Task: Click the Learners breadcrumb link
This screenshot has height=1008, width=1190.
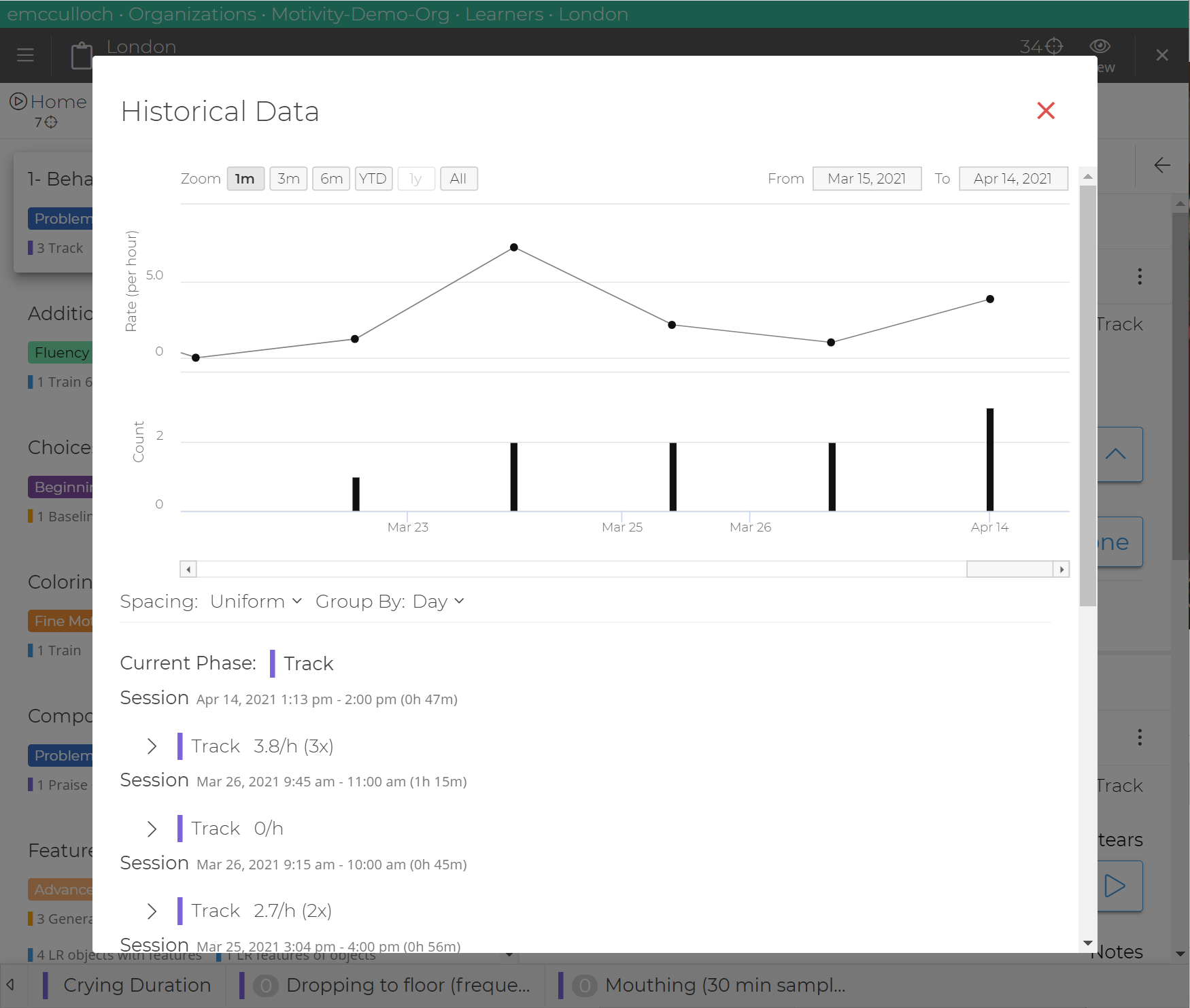Action: [505, 14]
